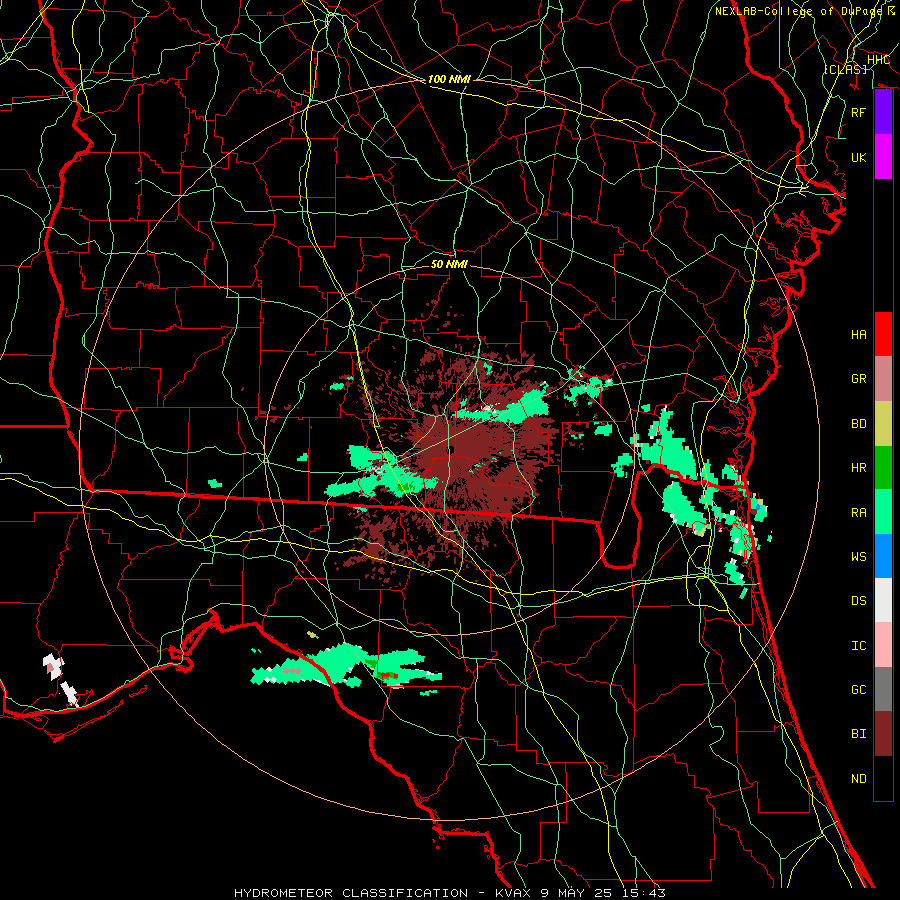The width and height of the screenshot is (900, 900).
Task: Click the KVAX radar site identifier
Action: click(514, 893)
